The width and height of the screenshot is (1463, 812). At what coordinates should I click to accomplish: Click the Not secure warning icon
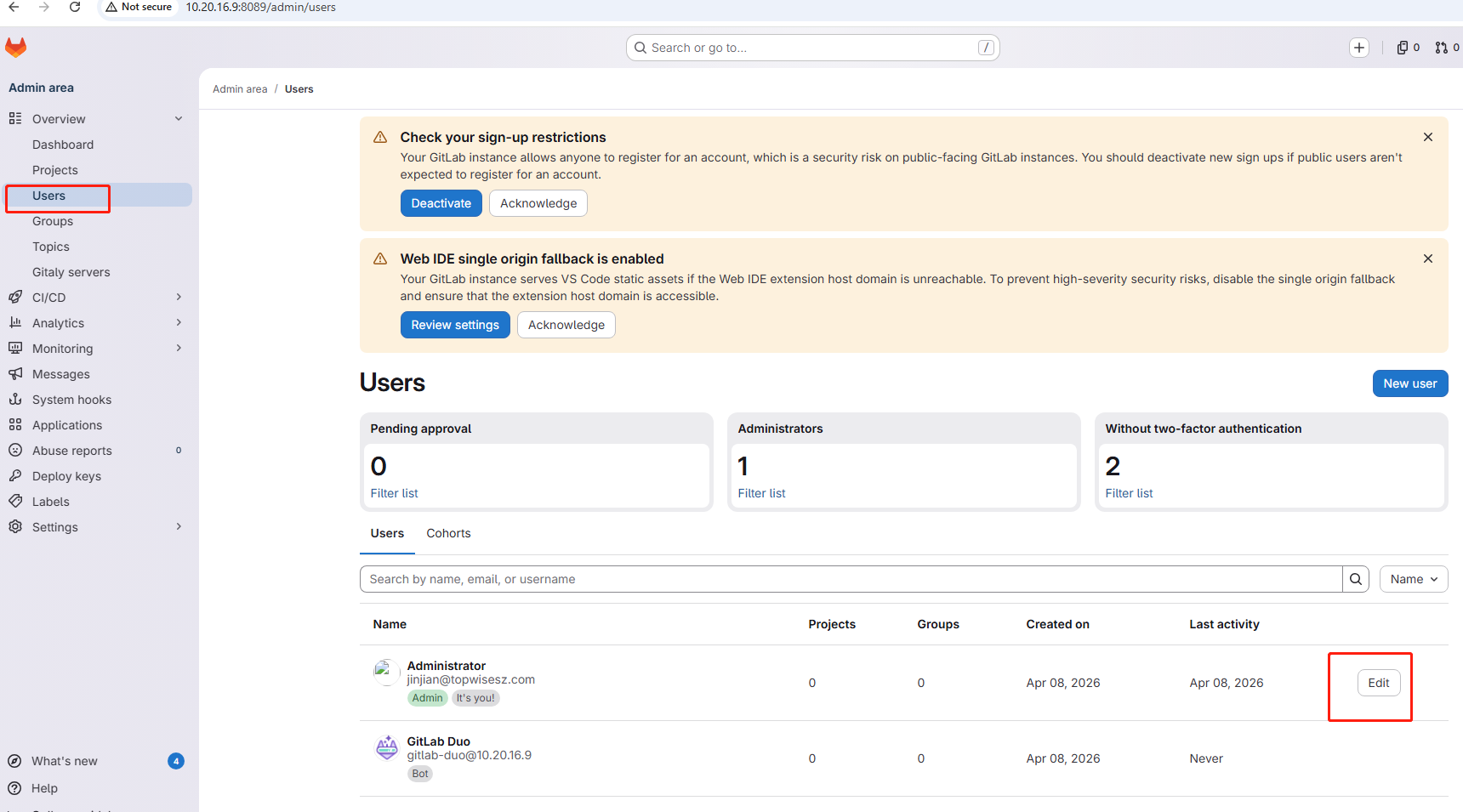pos(111,7)
